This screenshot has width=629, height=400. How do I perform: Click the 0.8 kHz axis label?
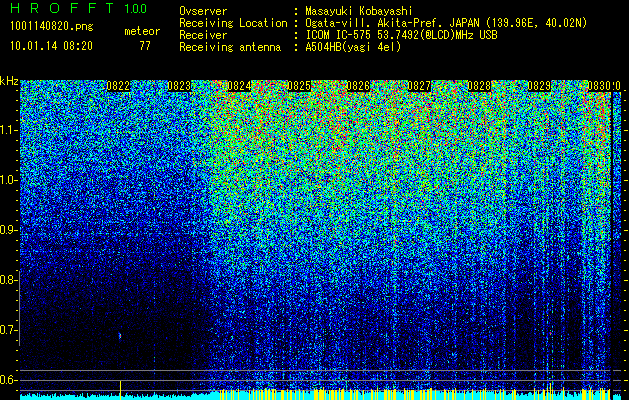pos(9,280)
